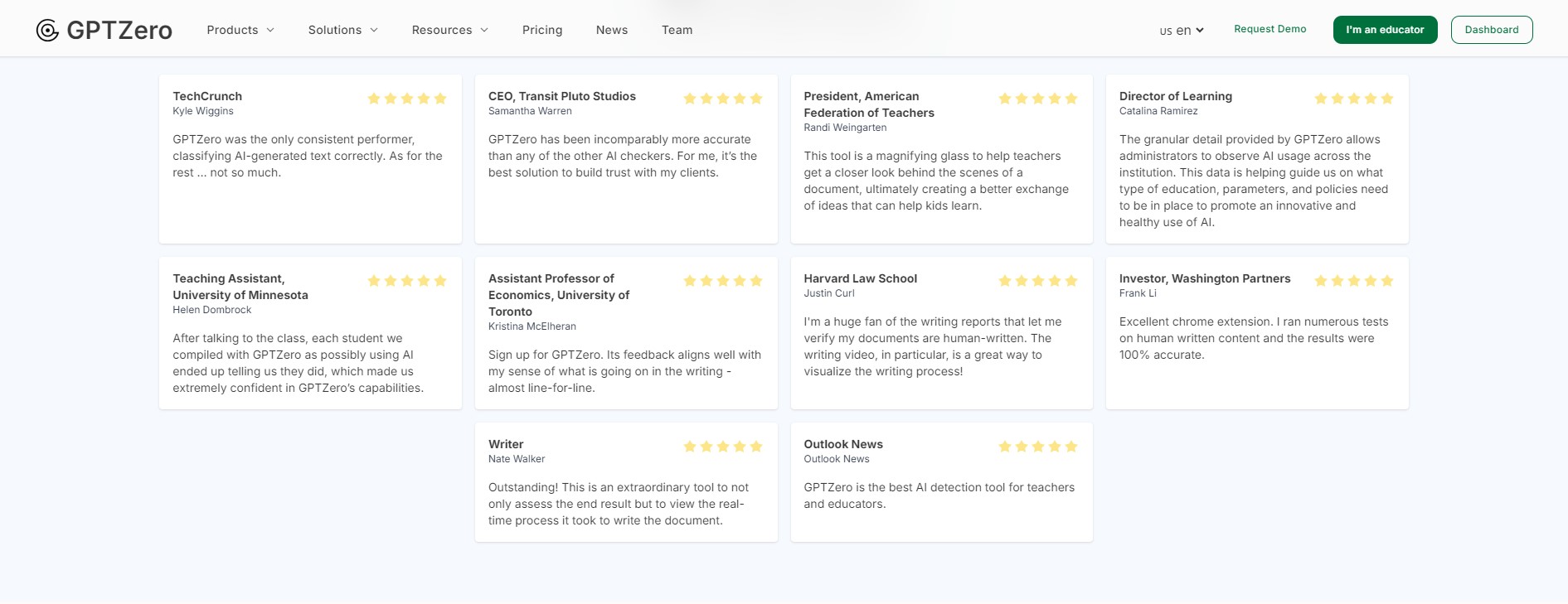
Task: Click stars on Writer Nate Walker card
Action: click(x=722, y=447)
